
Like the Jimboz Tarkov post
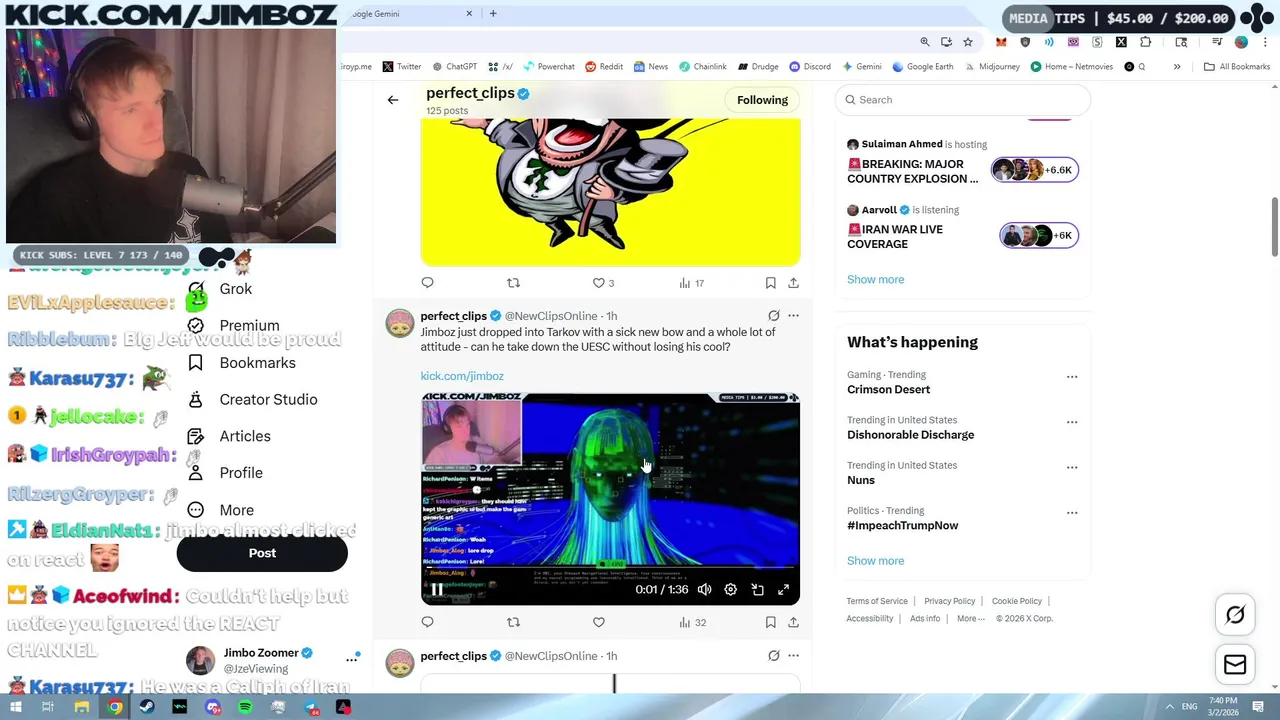[x=598, y=622]
